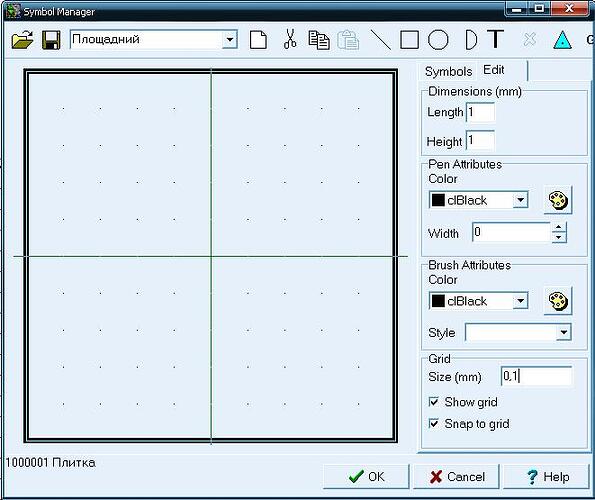Create a new blank symbol page
Screen dimensions: 595x500
pyautogui.click(x=258, y=39)
